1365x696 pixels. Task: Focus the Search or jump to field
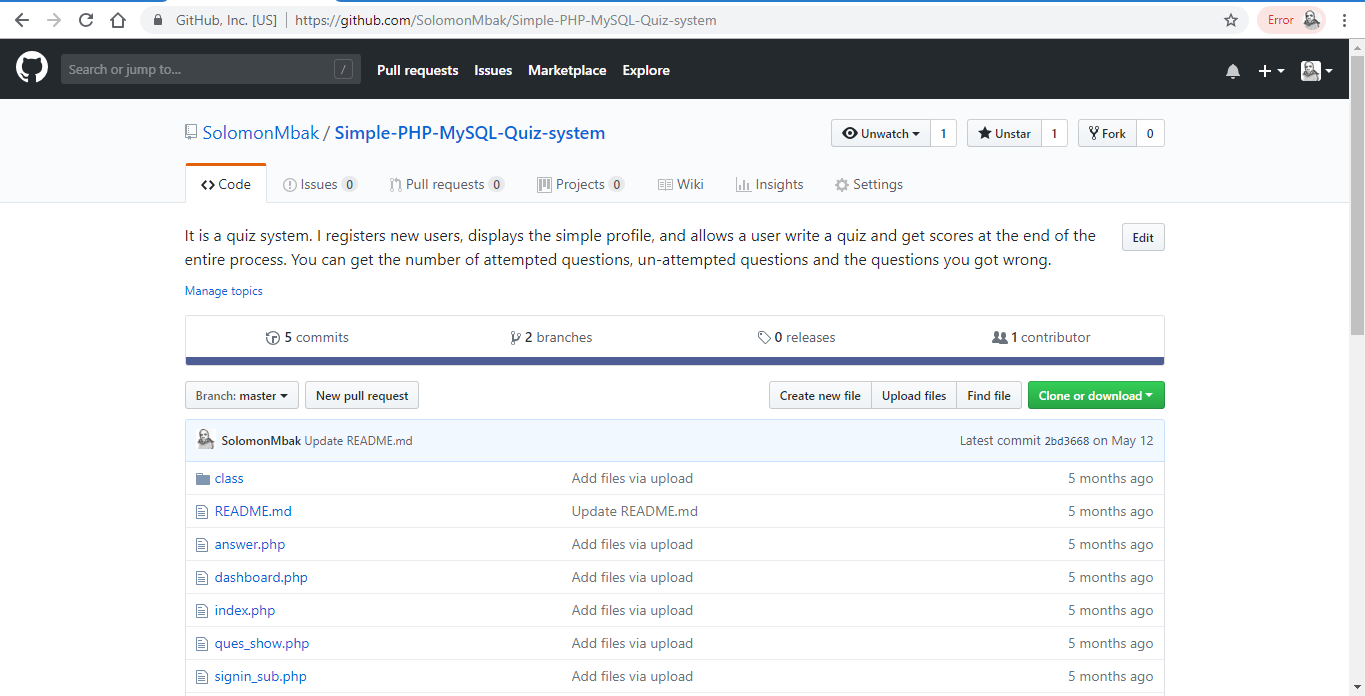(200, 70)
